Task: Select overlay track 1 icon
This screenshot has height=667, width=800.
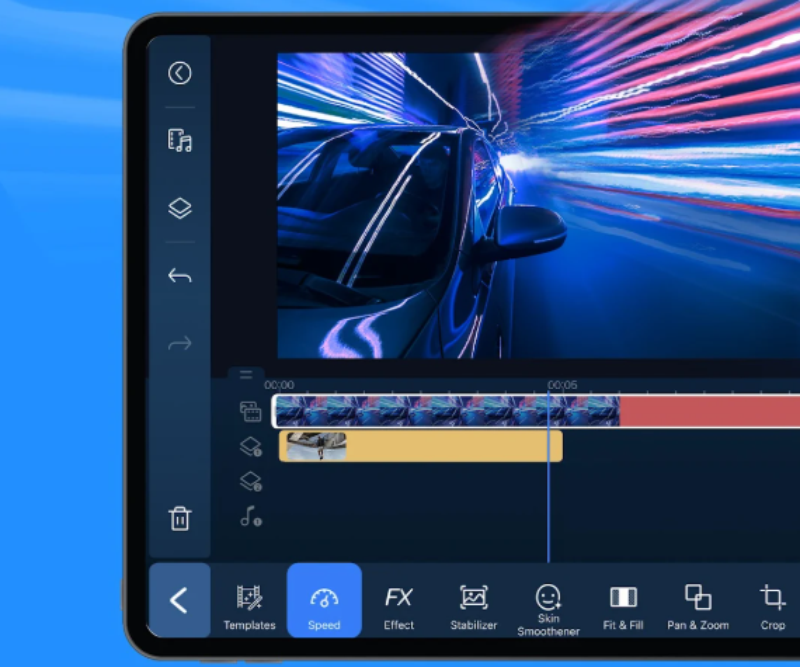Action: [251, 447]
